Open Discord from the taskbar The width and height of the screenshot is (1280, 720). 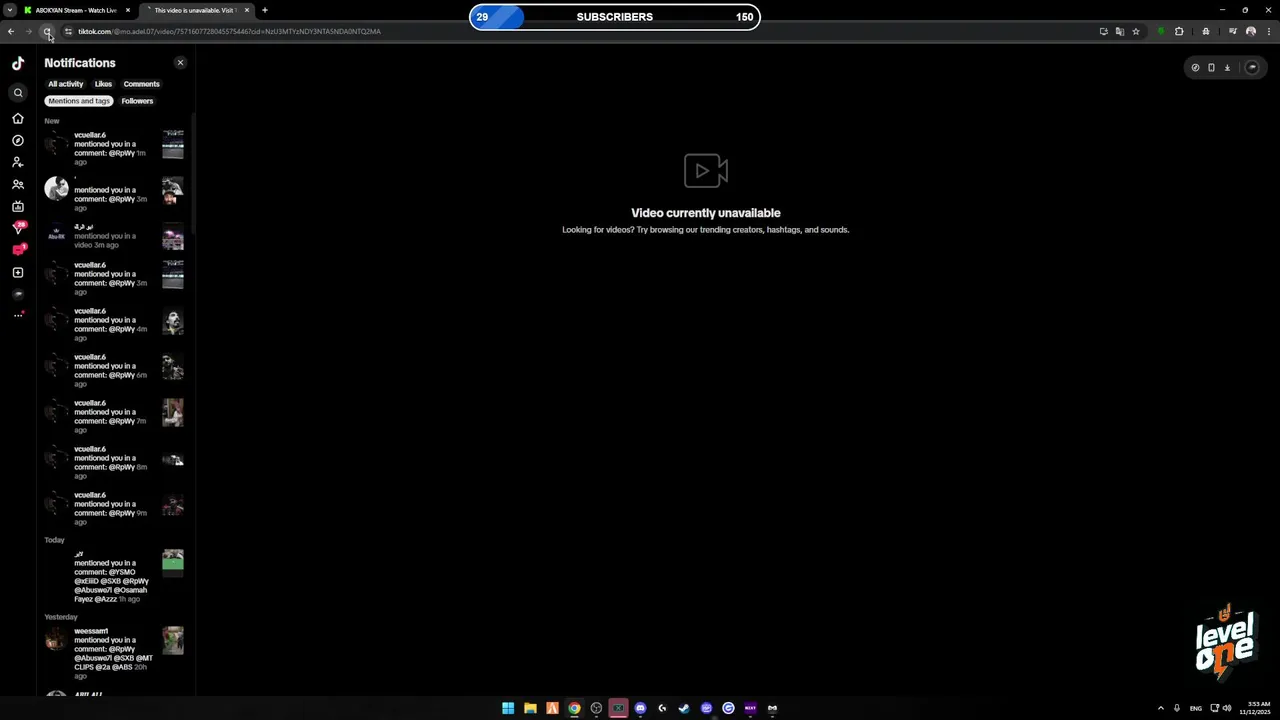(x=640, y=708)
